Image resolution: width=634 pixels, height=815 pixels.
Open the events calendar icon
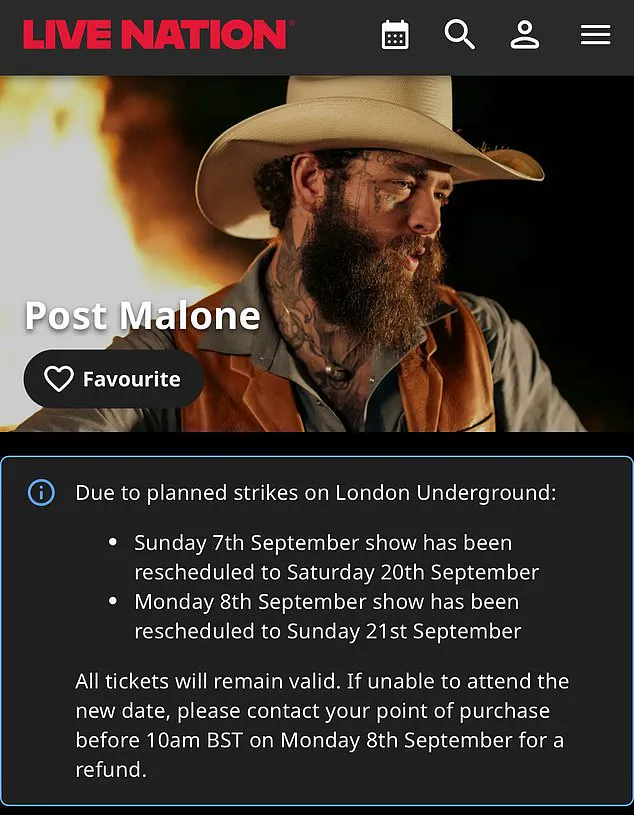coord(396,35)
